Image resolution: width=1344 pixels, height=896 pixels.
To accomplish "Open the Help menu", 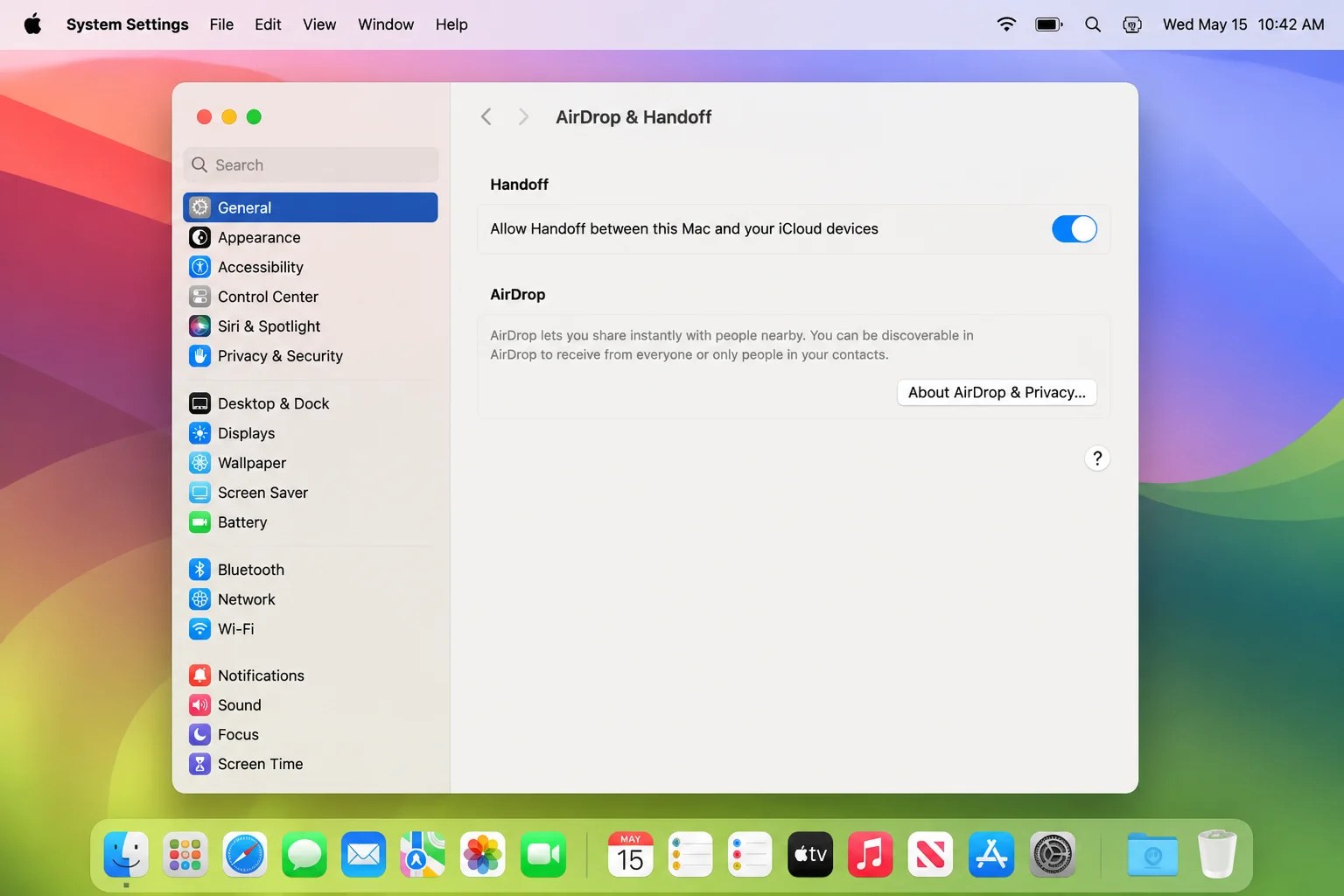I will (451, 24).
